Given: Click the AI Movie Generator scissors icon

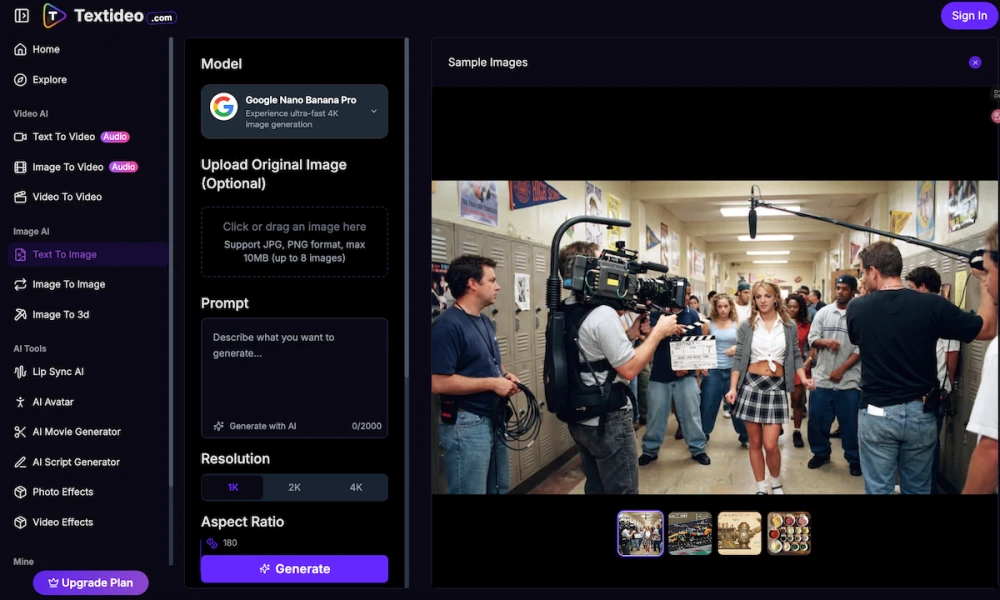Looking at the screenshot, I should pyautogui.click(x=20, y=432).
